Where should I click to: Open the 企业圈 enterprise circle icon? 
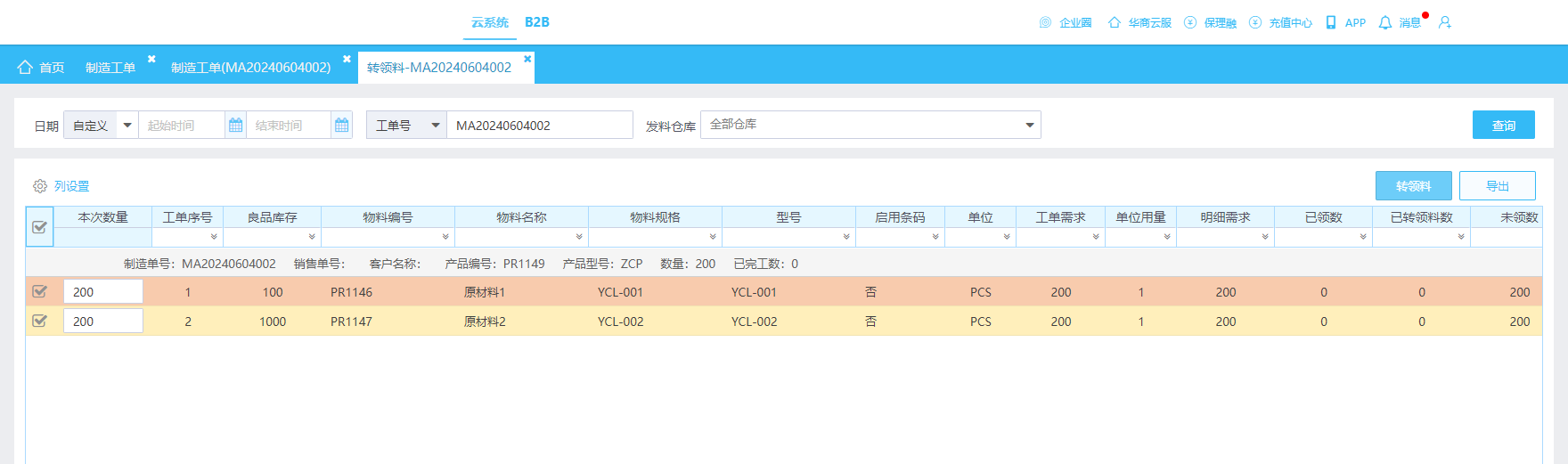coord(1045,22)
